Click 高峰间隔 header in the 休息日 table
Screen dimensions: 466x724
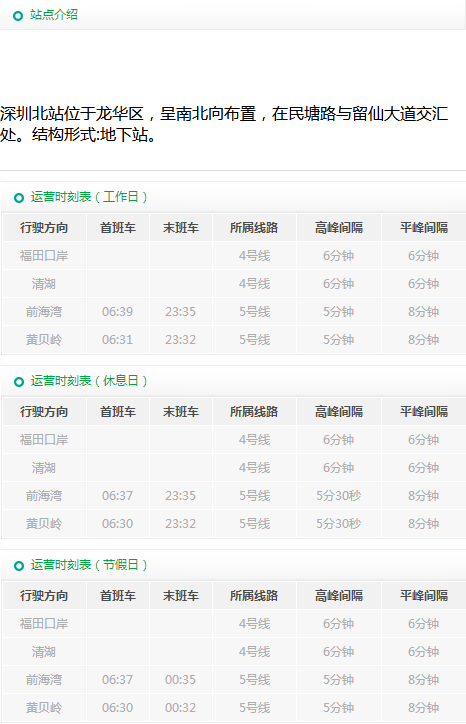pyautogui.click(x=339, y=411)
